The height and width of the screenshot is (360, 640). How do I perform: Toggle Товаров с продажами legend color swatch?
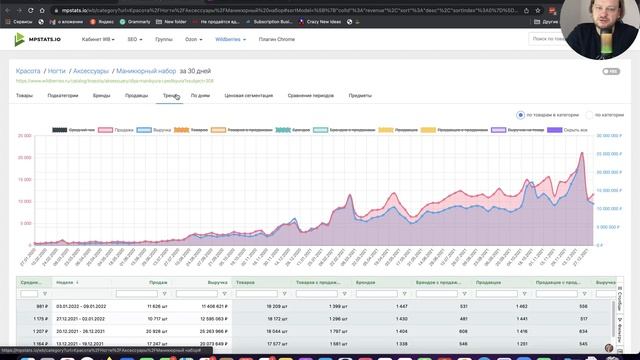click(218, 130)
